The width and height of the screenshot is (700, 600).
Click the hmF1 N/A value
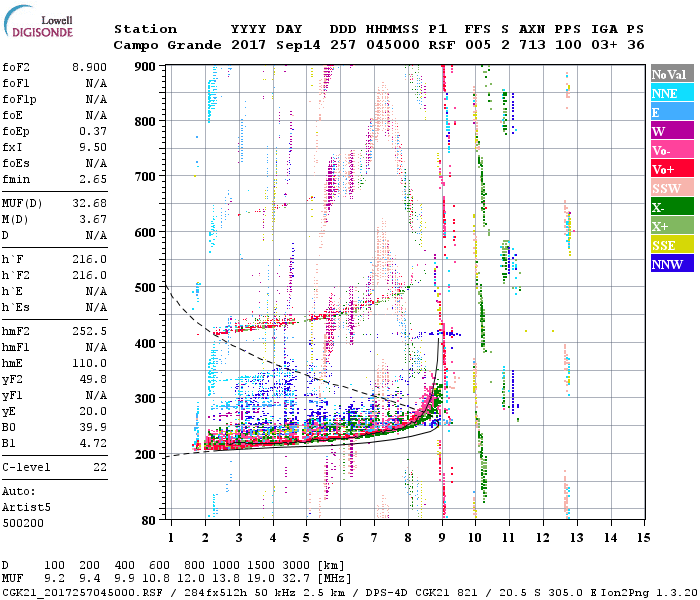[96, 347]
